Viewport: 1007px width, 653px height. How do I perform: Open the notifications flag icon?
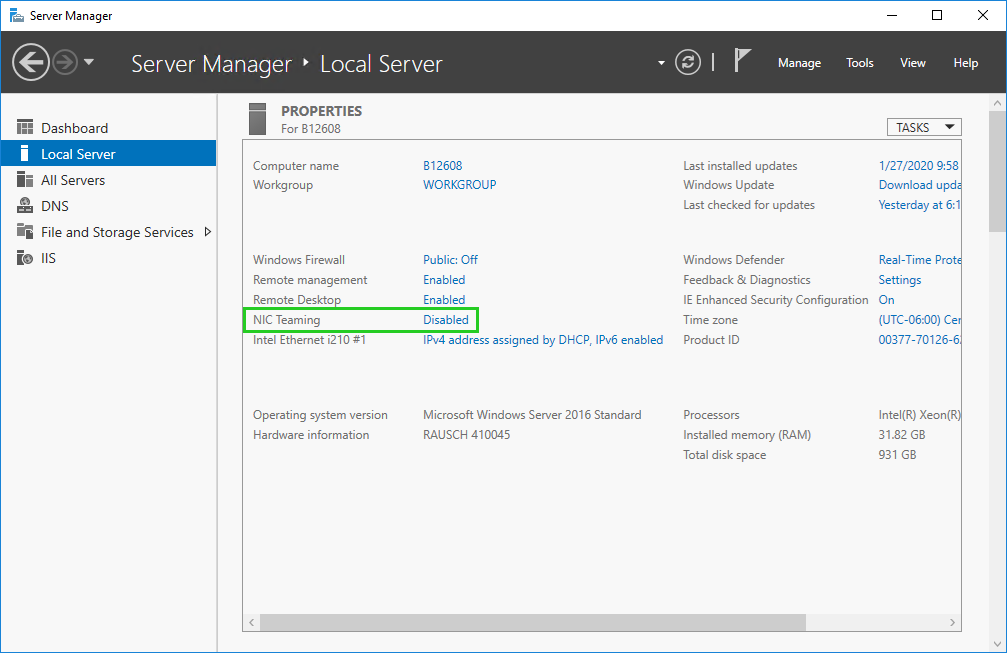click(x=742, y=61)
